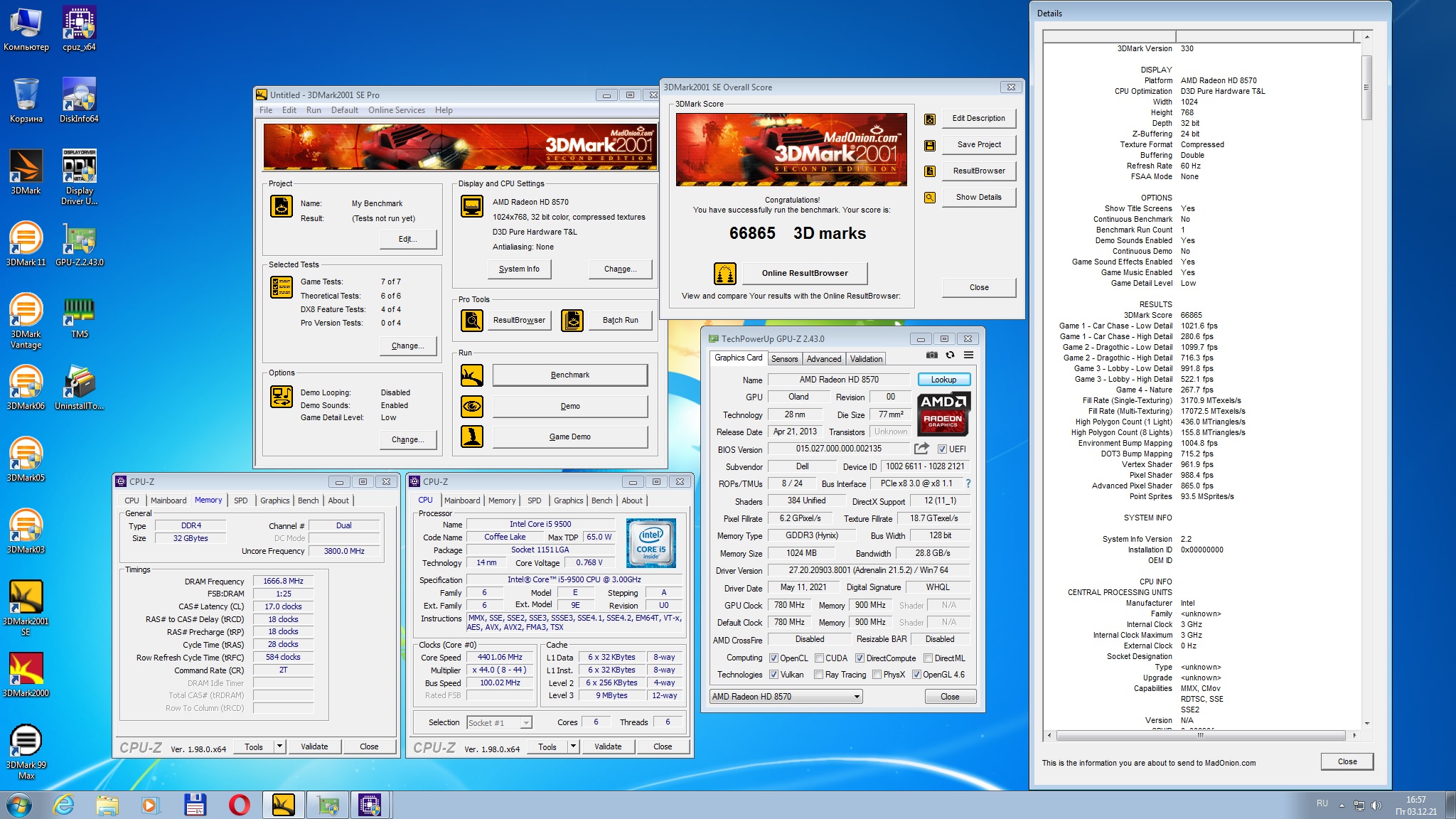Click the System Info button
The width and height of the screenshot is (1456, 819).
(x=519, y=269)
